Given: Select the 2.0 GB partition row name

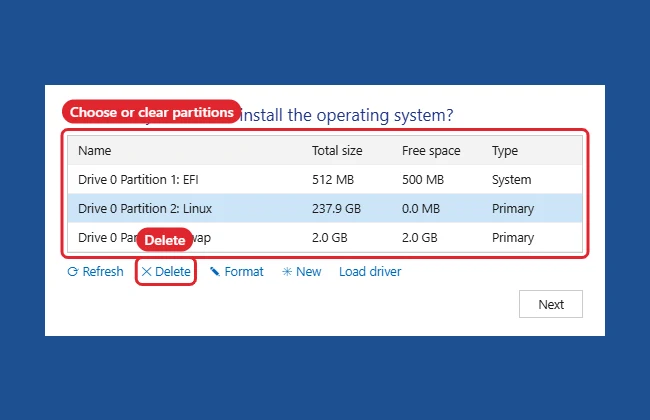Looking at the screenshot, I should click(144, 238).
